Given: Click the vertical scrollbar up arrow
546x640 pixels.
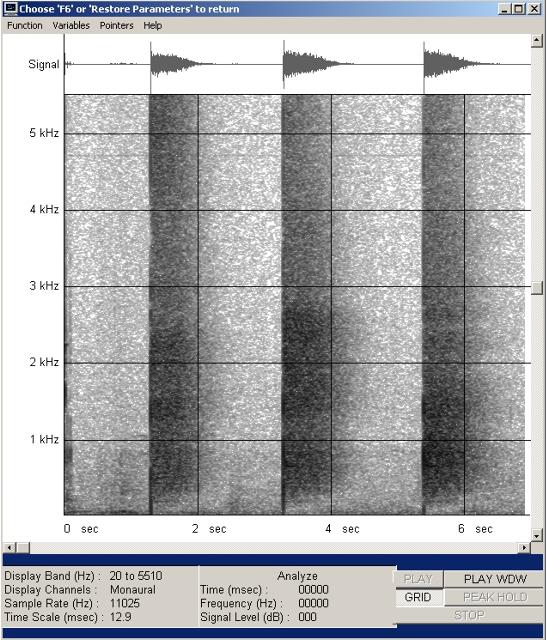Looking at the screenshot, I should (x=536, y=40).
